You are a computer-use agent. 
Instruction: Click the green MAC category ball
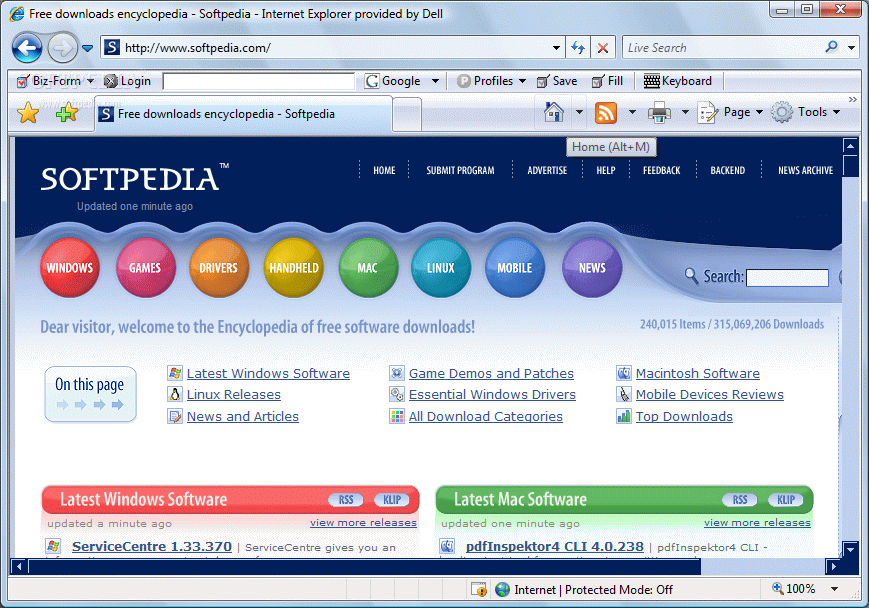click(368, 268)
